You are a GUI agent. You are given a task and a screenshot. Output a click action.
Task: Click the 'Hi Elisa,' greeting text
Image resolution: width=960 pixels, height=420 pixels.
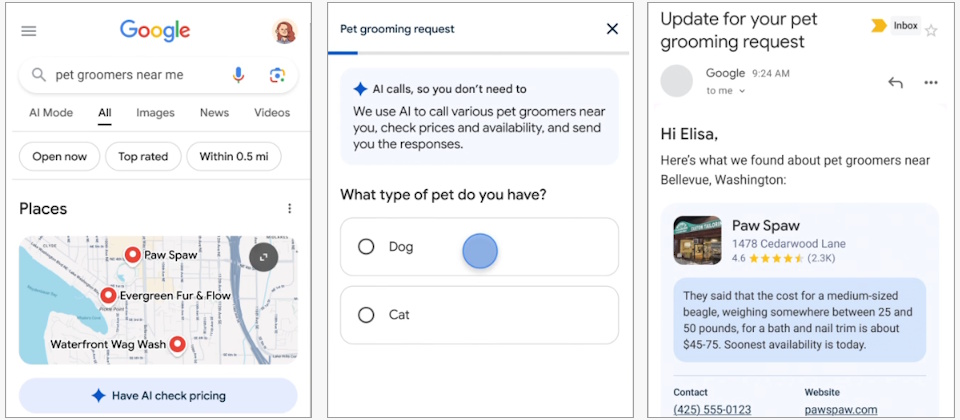click(689, 133)
